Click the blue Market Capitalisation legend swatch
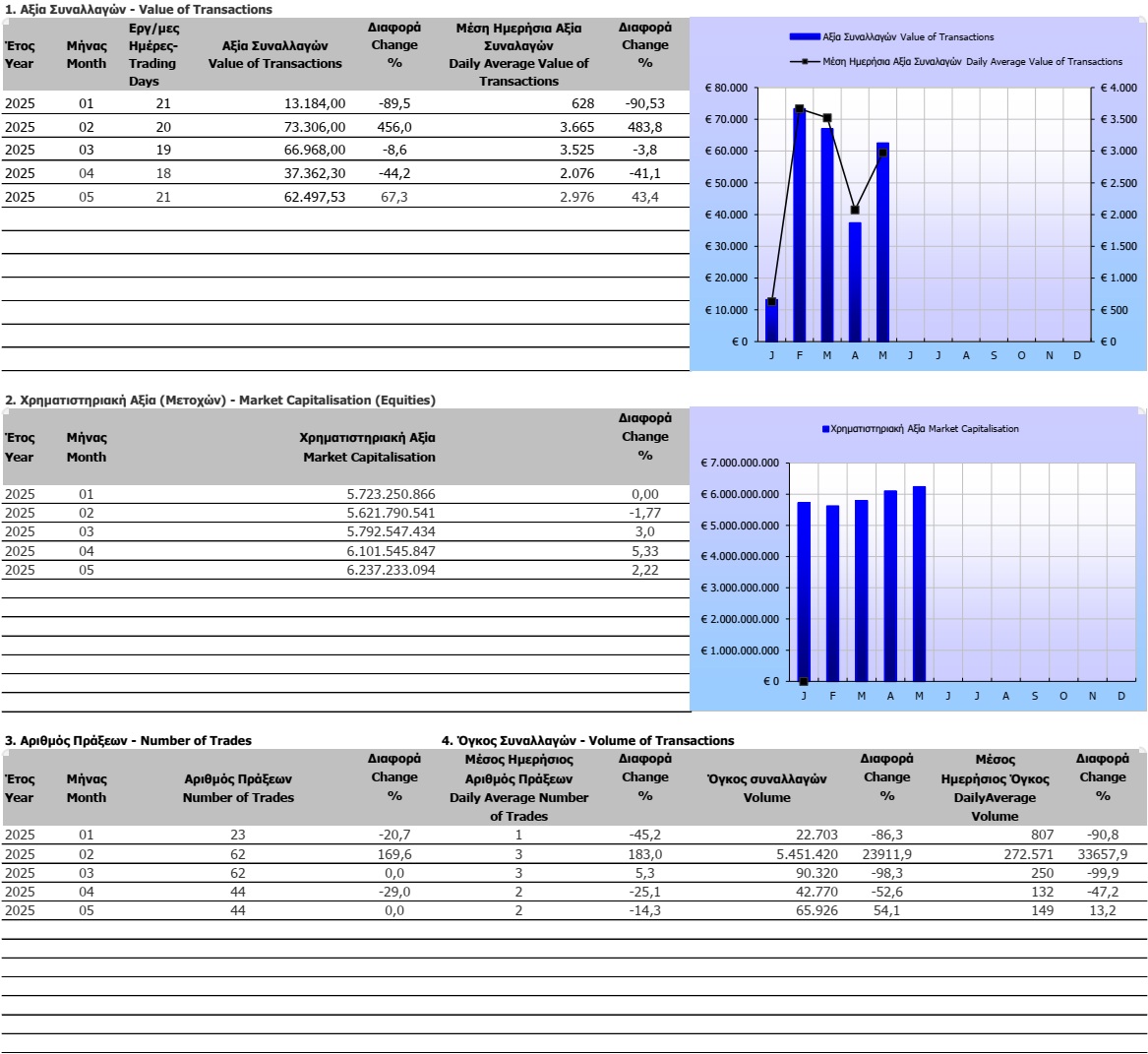The height and width of the screenshot is (1054, 1148). [826, 429]
